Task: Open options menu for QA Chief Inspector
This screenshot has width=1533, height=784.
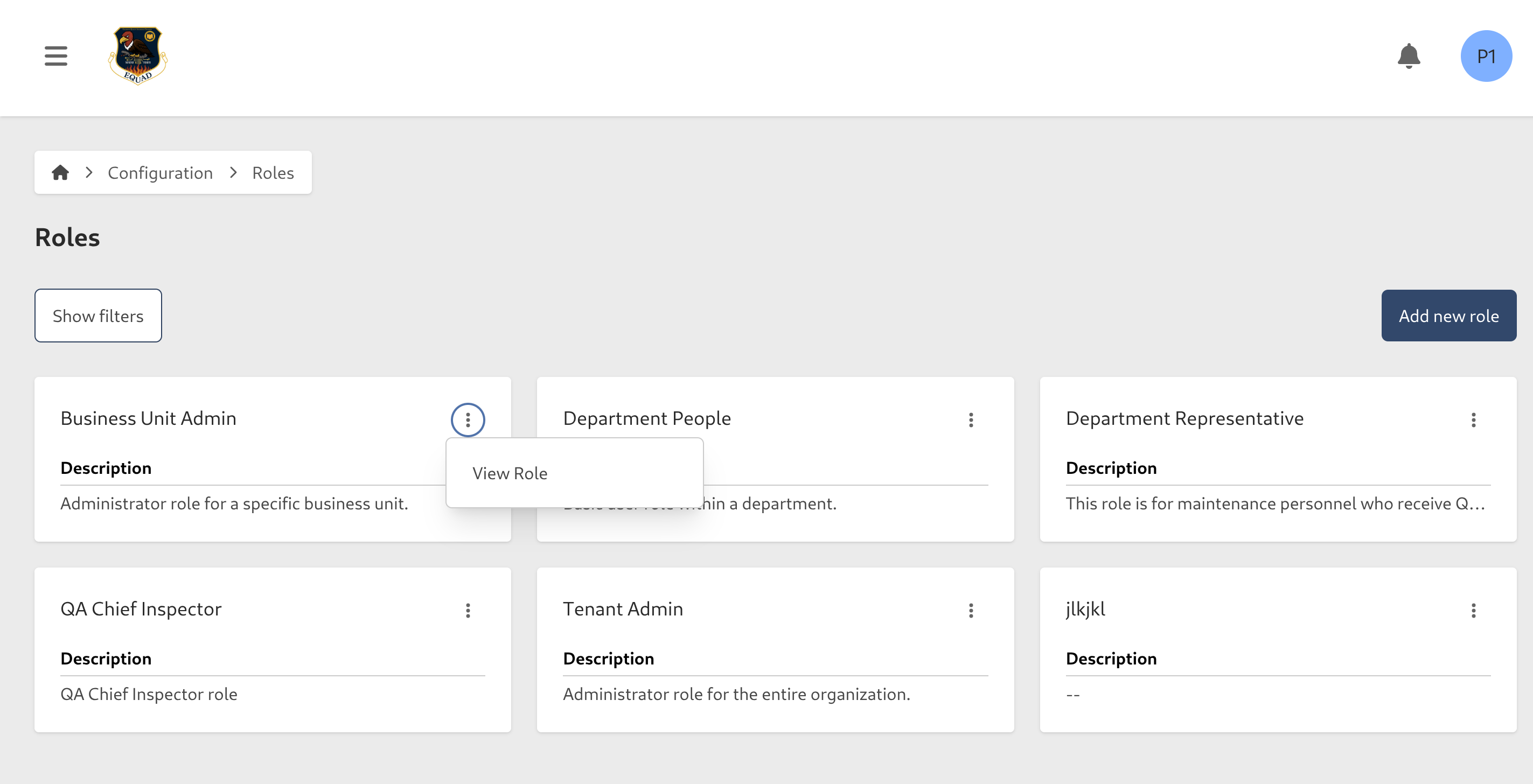Action: coord(468,610)
